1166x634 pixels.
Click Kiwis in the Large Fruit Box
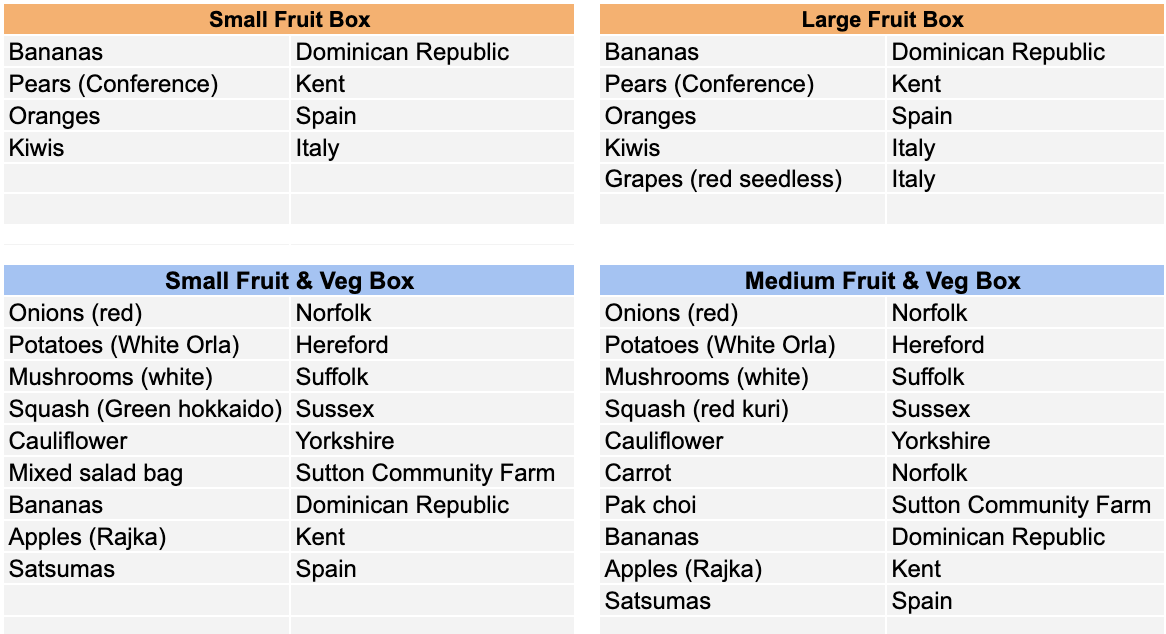[742, 148]
